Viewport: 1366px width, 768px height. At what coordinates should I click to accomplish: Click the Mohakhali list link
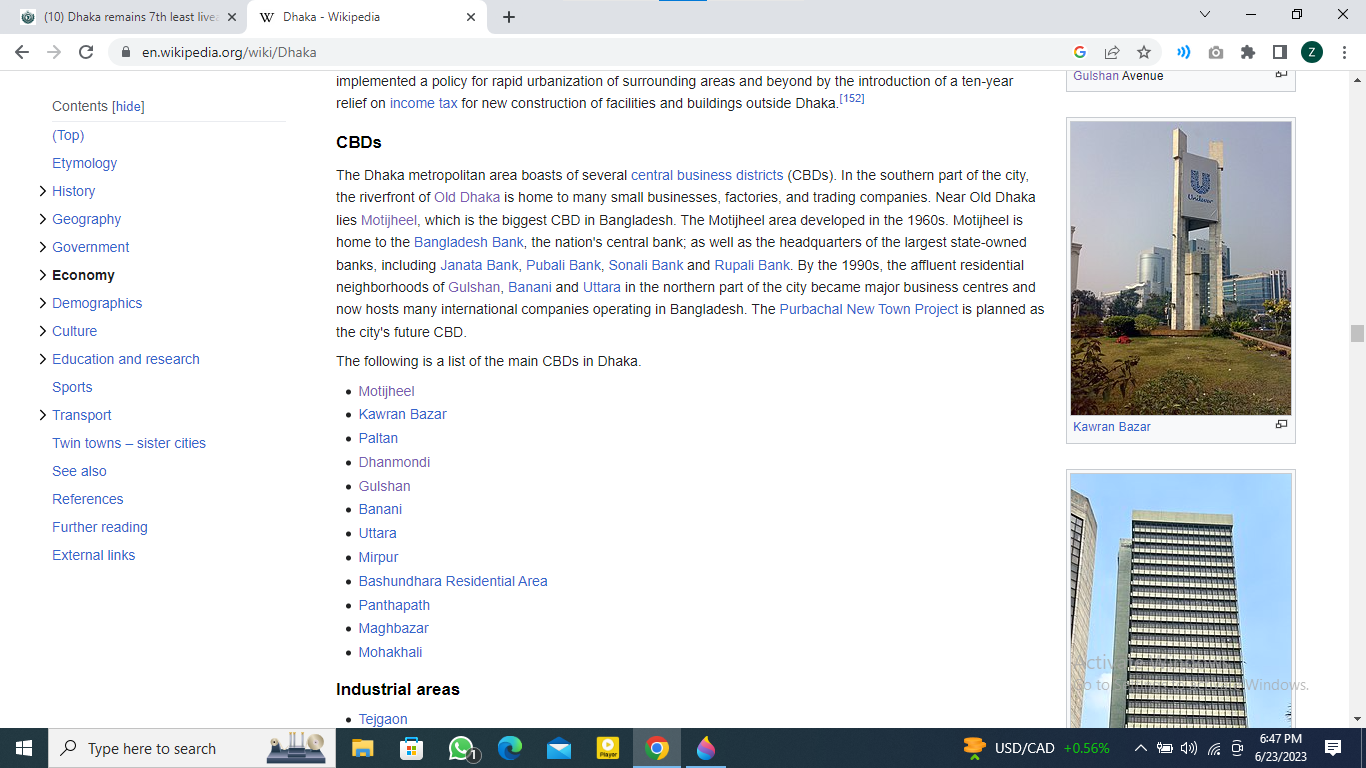tap(391, 652)
